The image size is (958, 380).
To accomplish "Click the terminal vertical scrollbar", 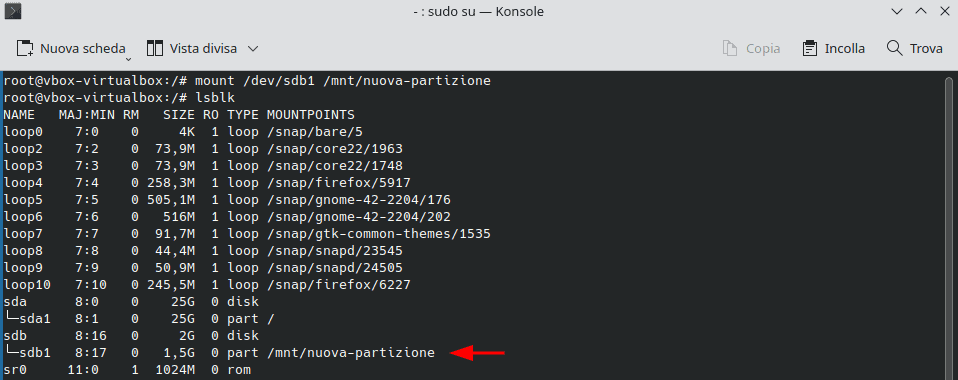I will [949, 225].
